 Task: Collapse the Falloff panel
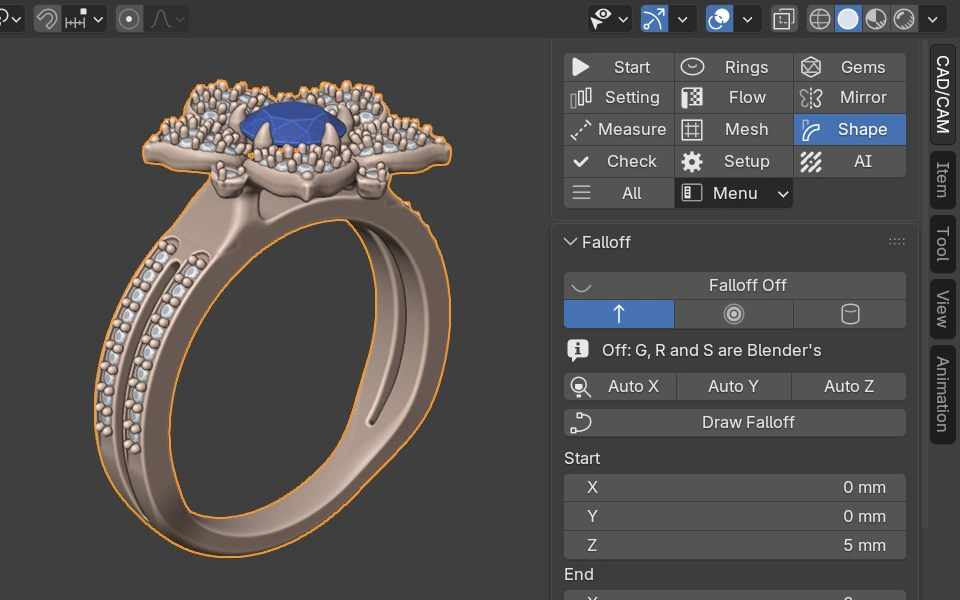point(571,242)
